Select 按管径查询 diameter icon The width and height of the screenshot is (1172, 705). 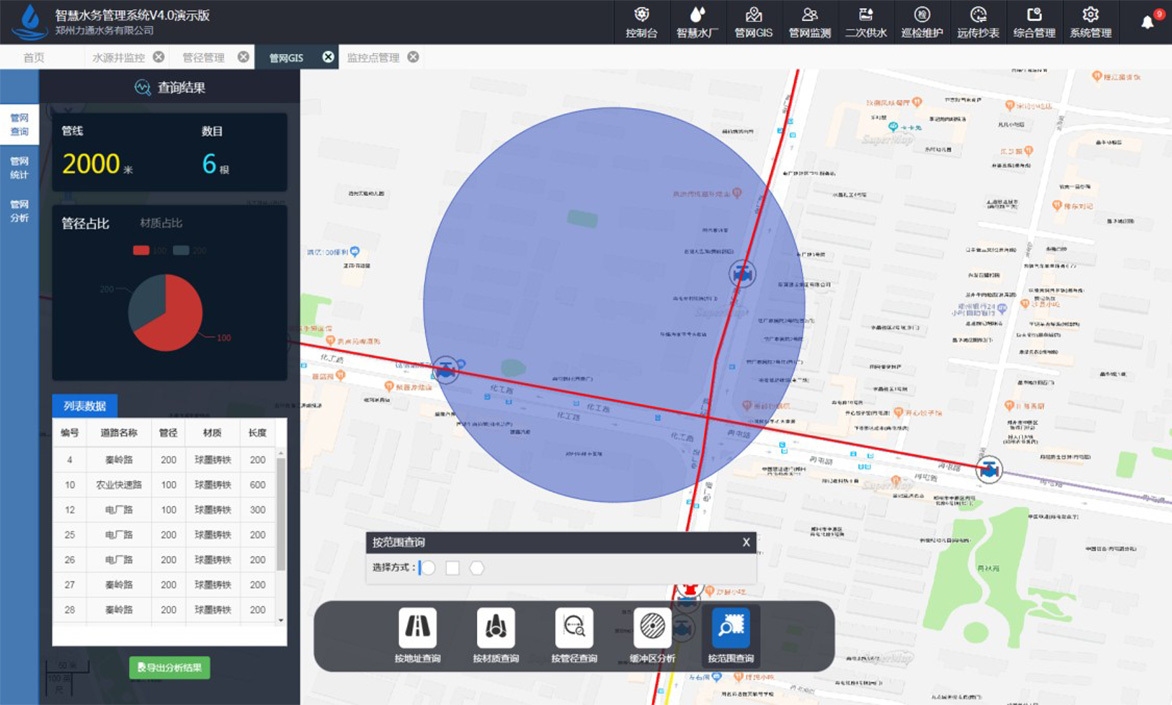coord(574,627)
